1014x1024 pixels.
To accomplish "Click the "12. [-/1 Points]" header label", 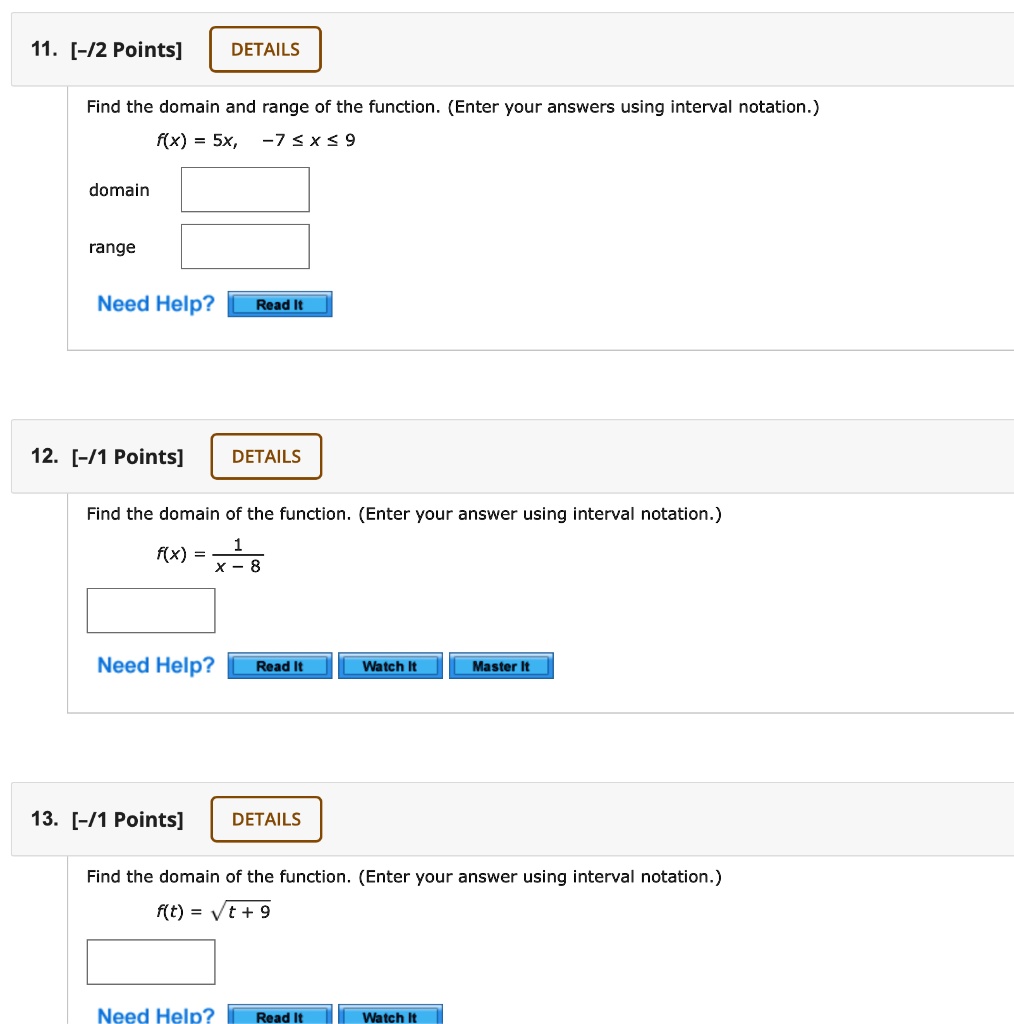I will 108,457.
